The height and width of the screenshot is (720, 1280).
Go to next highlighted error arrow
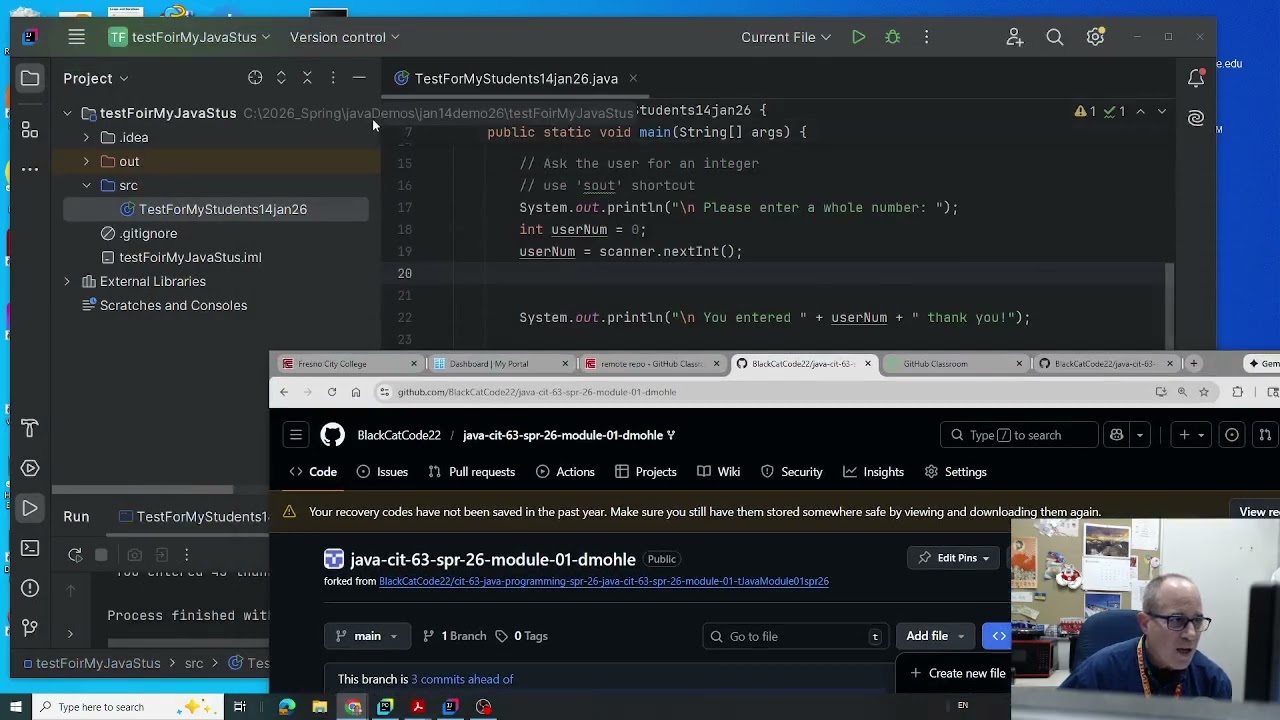pyautogui.click(x=1162, y=111)
